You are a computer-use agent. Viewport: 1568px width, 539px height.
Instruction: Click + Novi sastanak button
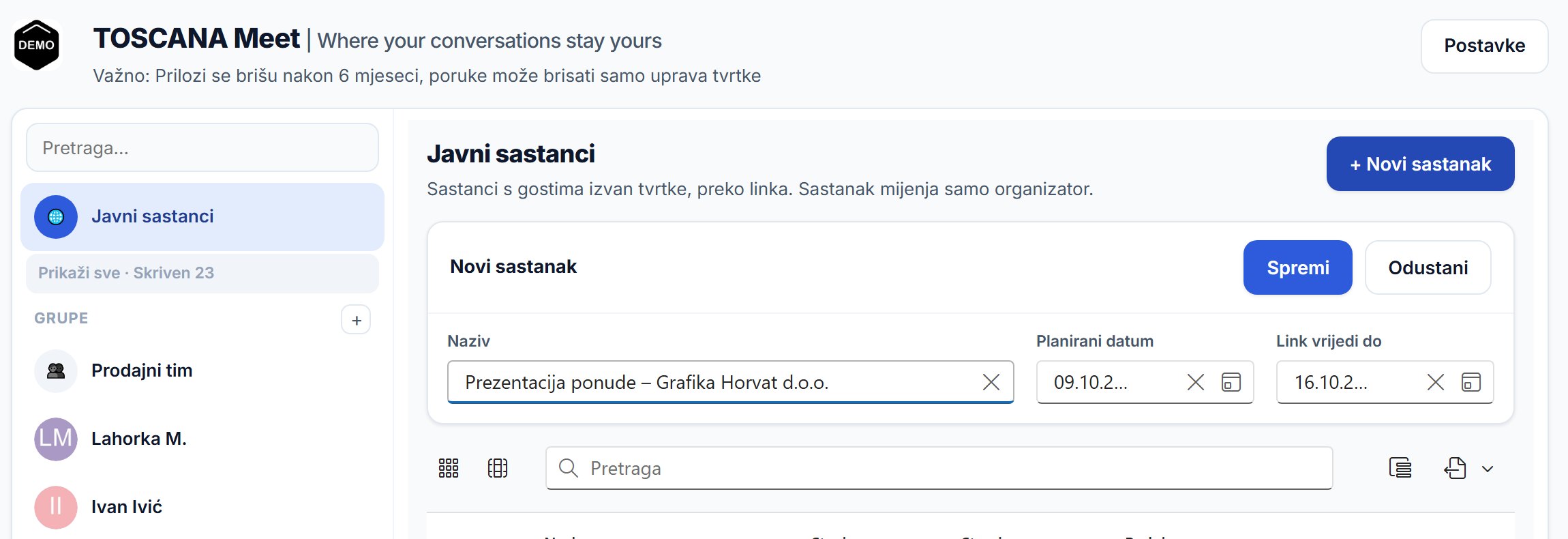point(1421,164)
